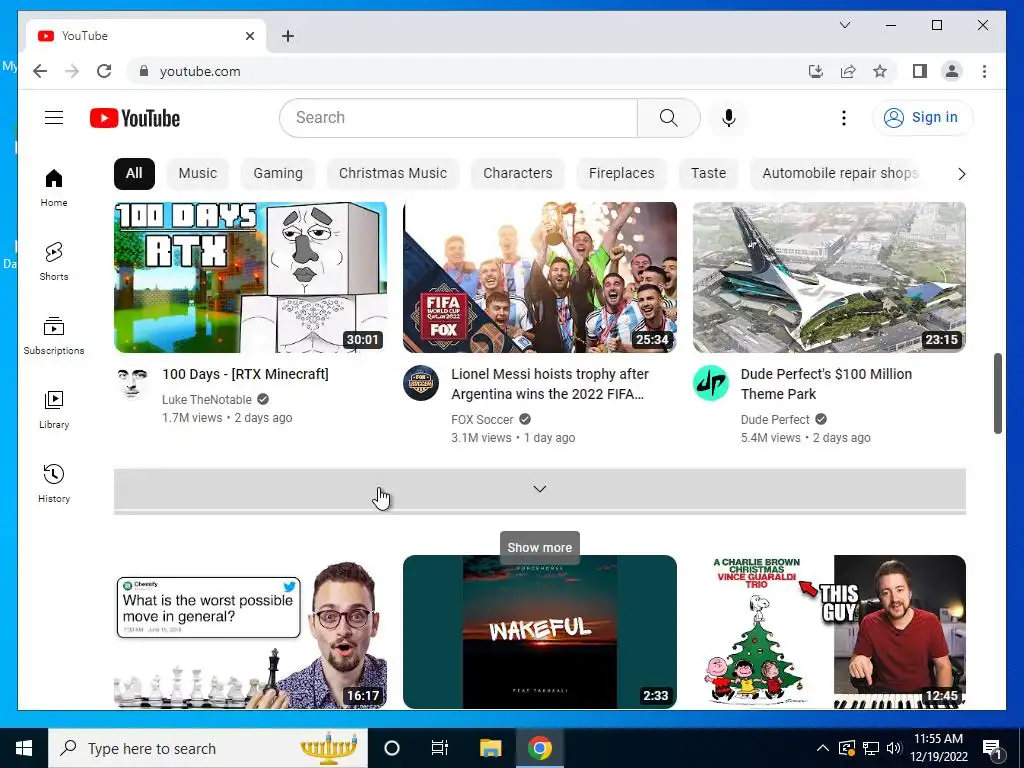Open Cortana circle on taskbar
This screenshot has height=768, width=1024.
tap(392, 748)
